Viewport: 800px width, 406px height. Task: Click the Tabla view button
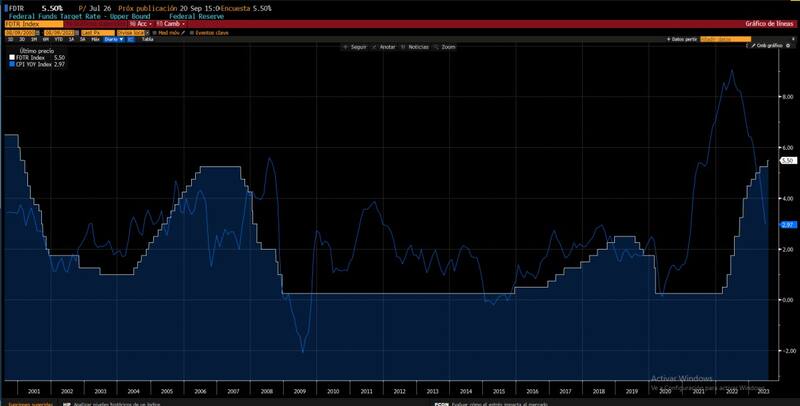[x=147, y=39]
